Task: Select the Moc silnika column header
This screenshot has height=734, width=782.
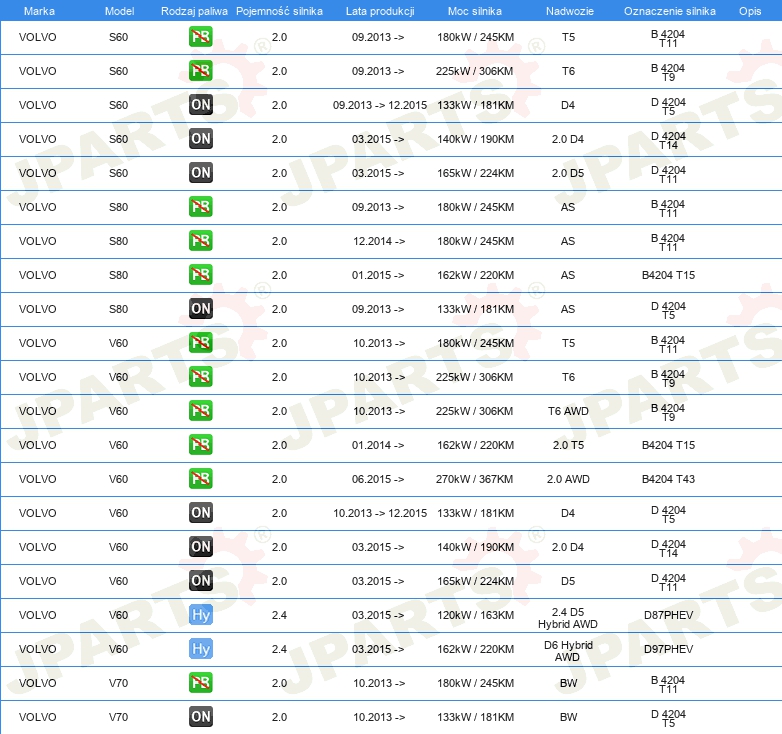Action: pyautogui.click(x=475, y=10)
